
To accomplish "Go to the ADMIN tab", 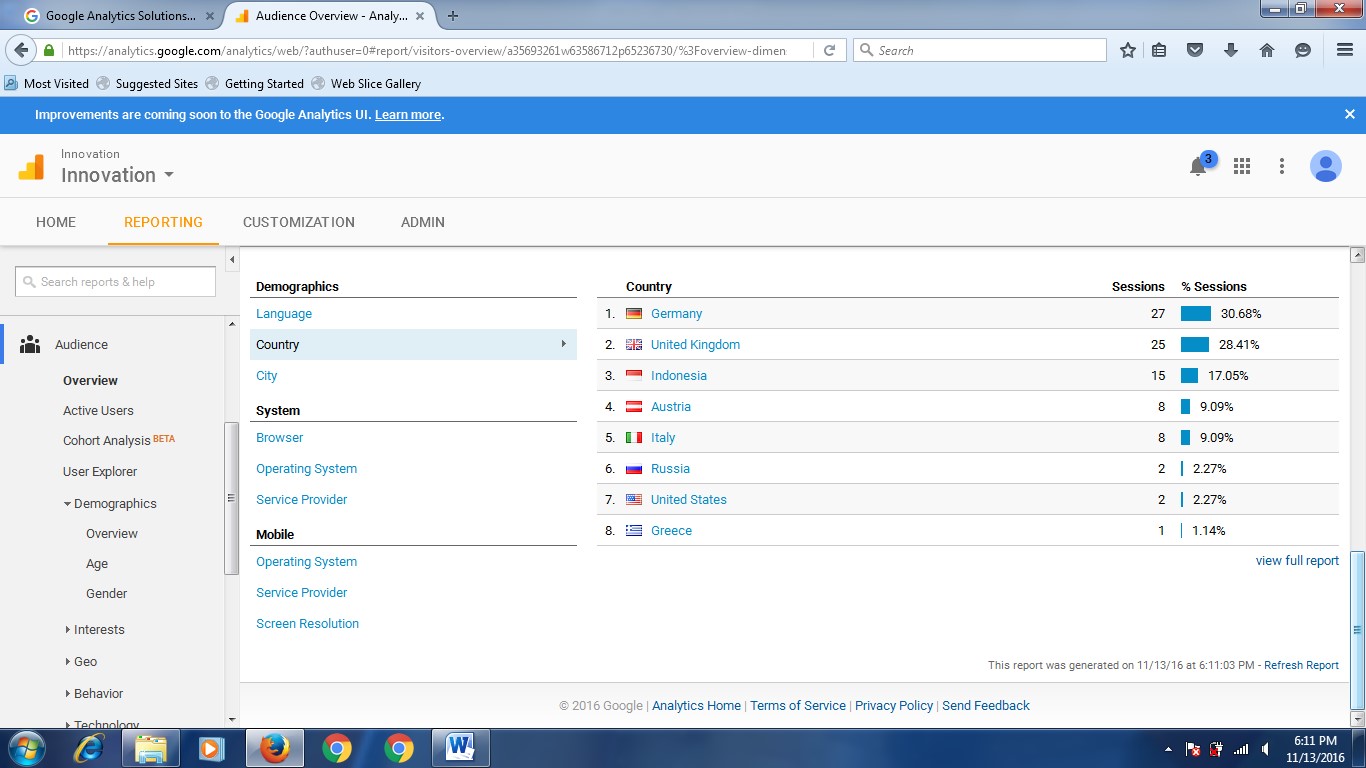I will coord(423,222).
